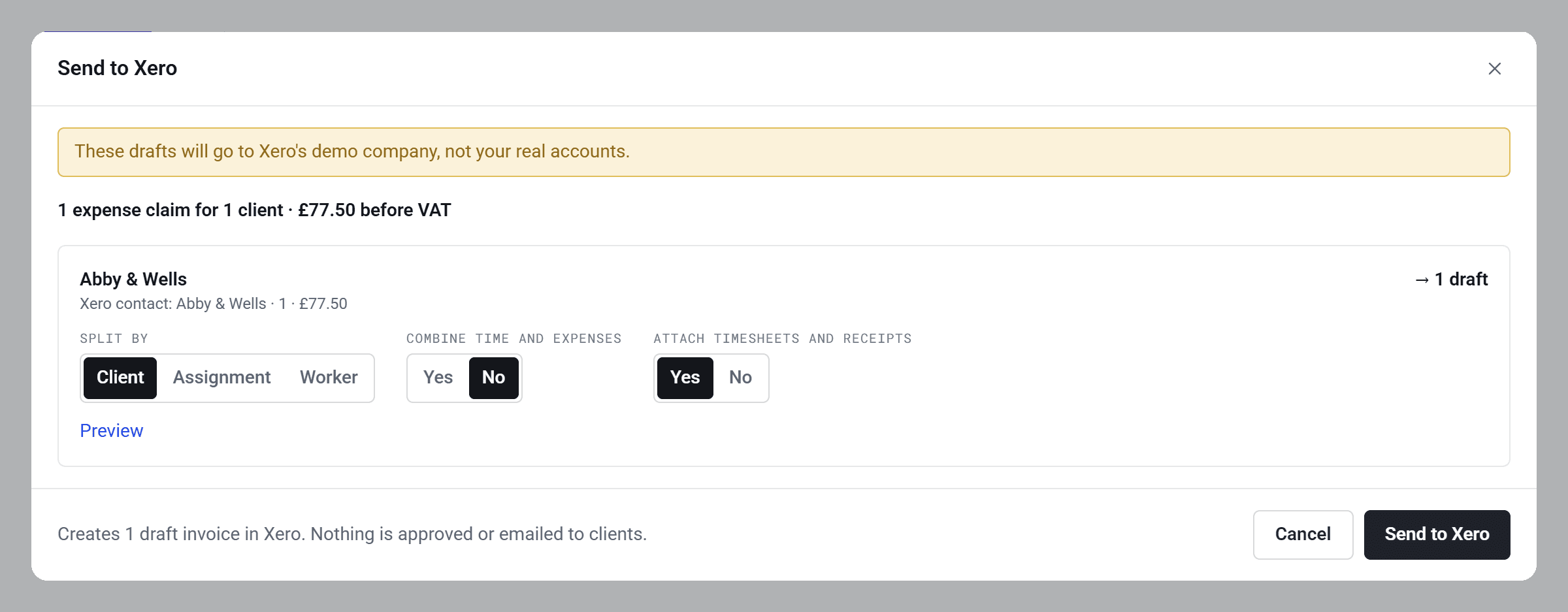Choose No for Combine Time and Expenses

493,378
